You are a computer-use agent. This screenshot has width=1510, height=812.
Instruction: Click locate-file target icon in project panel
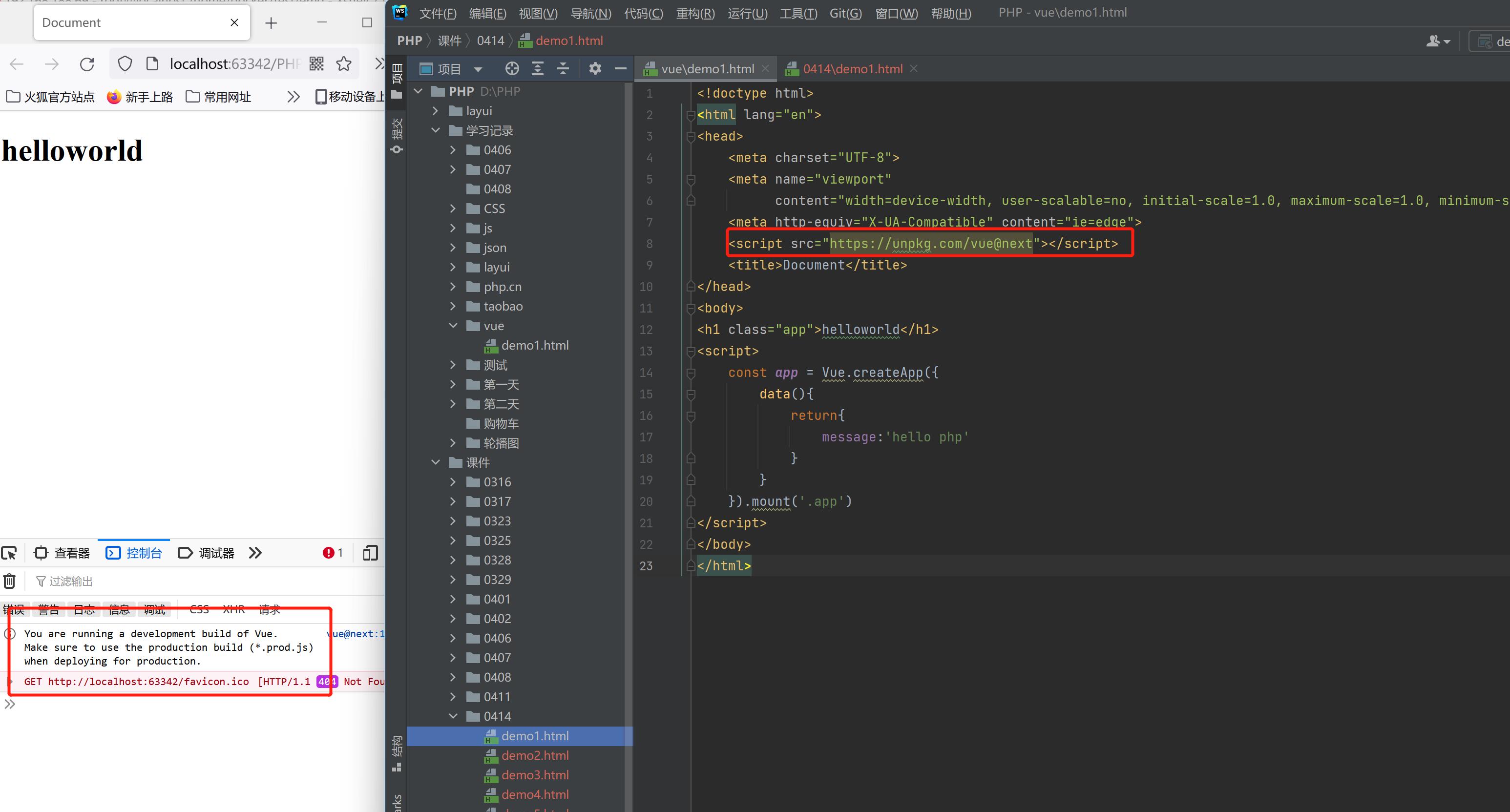click(x=512, y=68)
